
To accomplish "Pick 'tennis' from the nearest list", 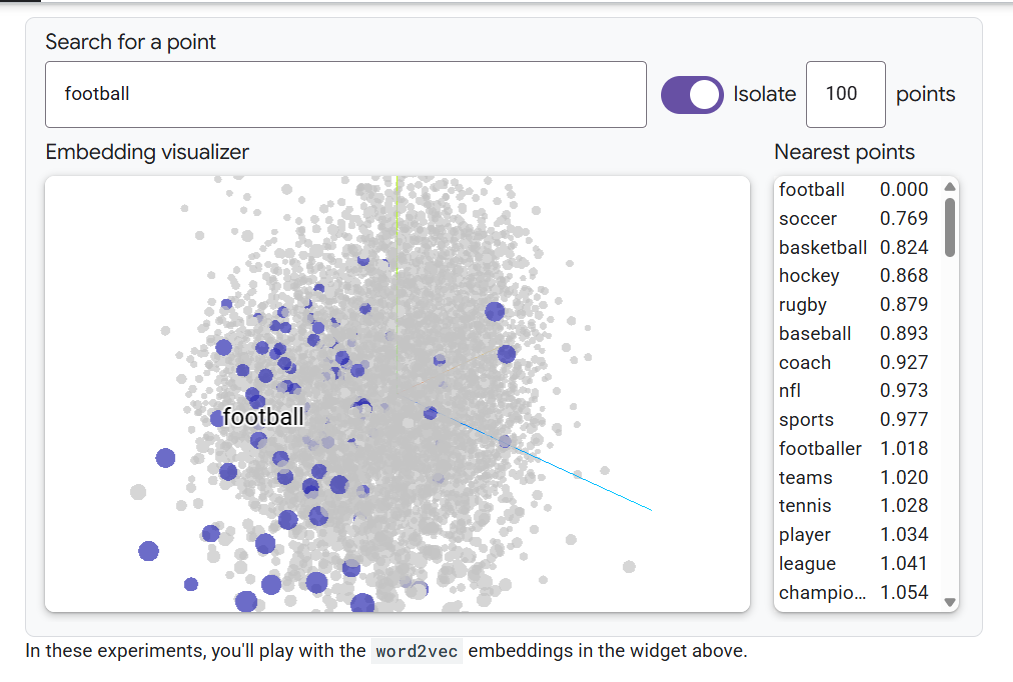I will click(805, 506).
